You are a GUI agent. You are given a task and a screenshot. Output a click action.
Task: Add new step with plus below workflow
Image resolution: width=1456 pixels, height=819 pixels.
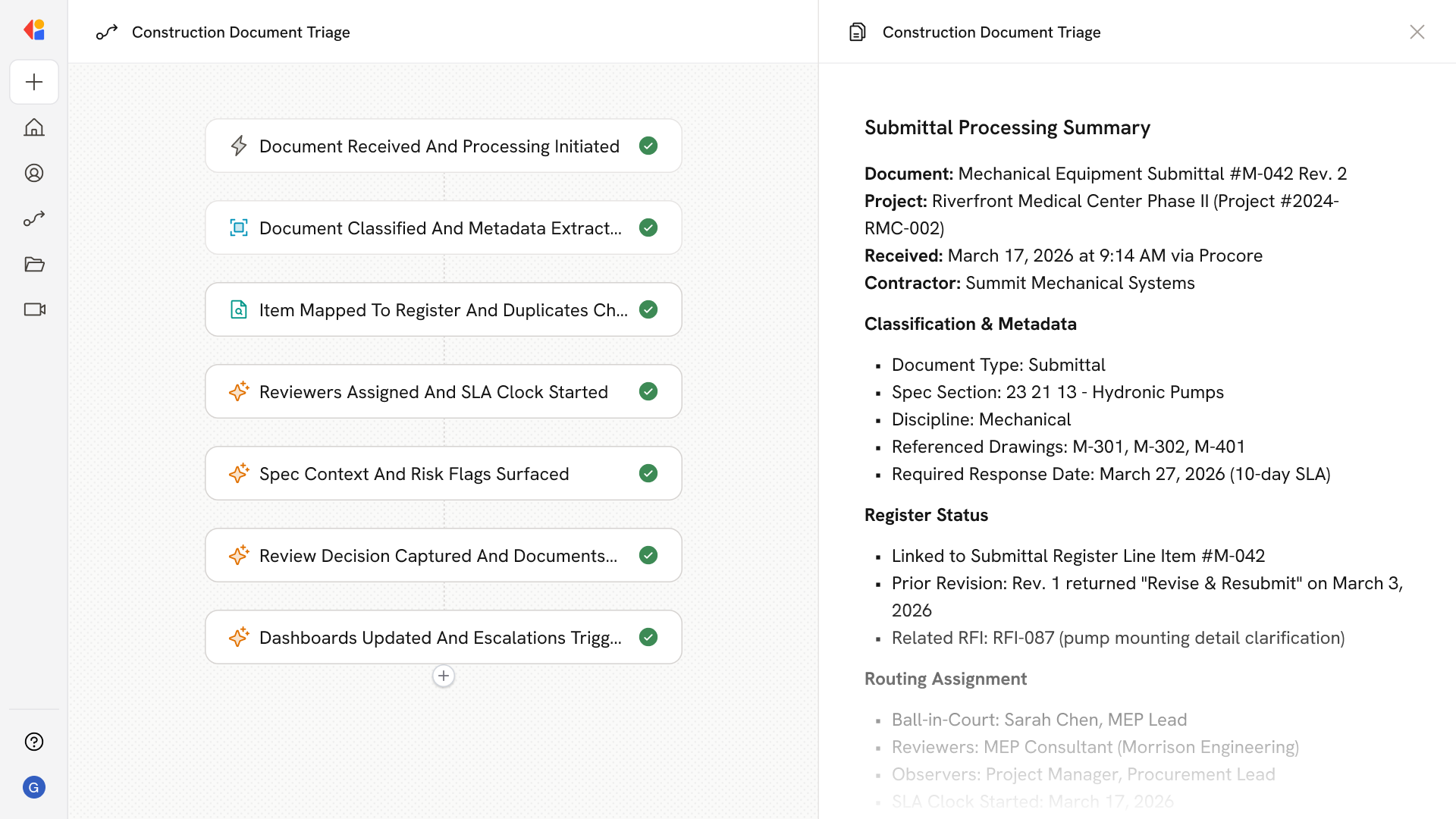444,676
